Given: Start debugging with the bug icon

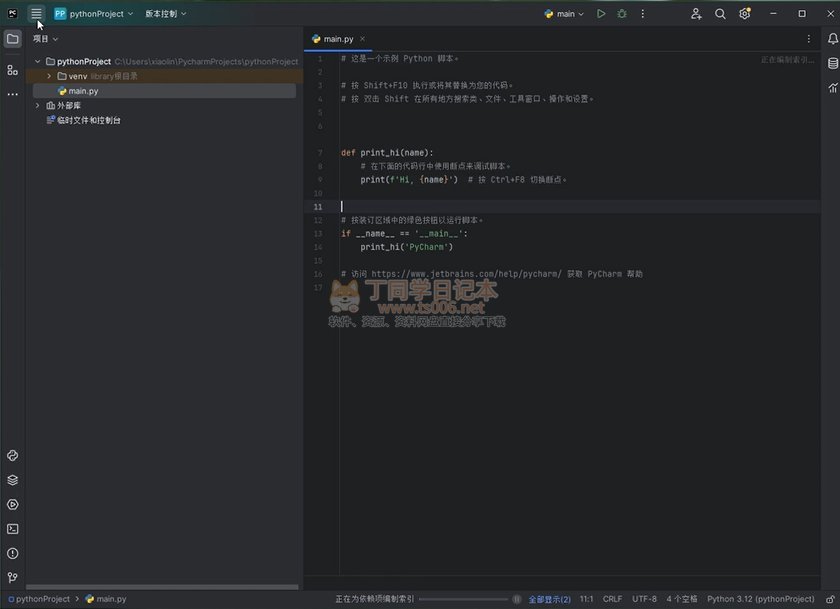Looking at the screenshot, I should (x=622, y=14).
